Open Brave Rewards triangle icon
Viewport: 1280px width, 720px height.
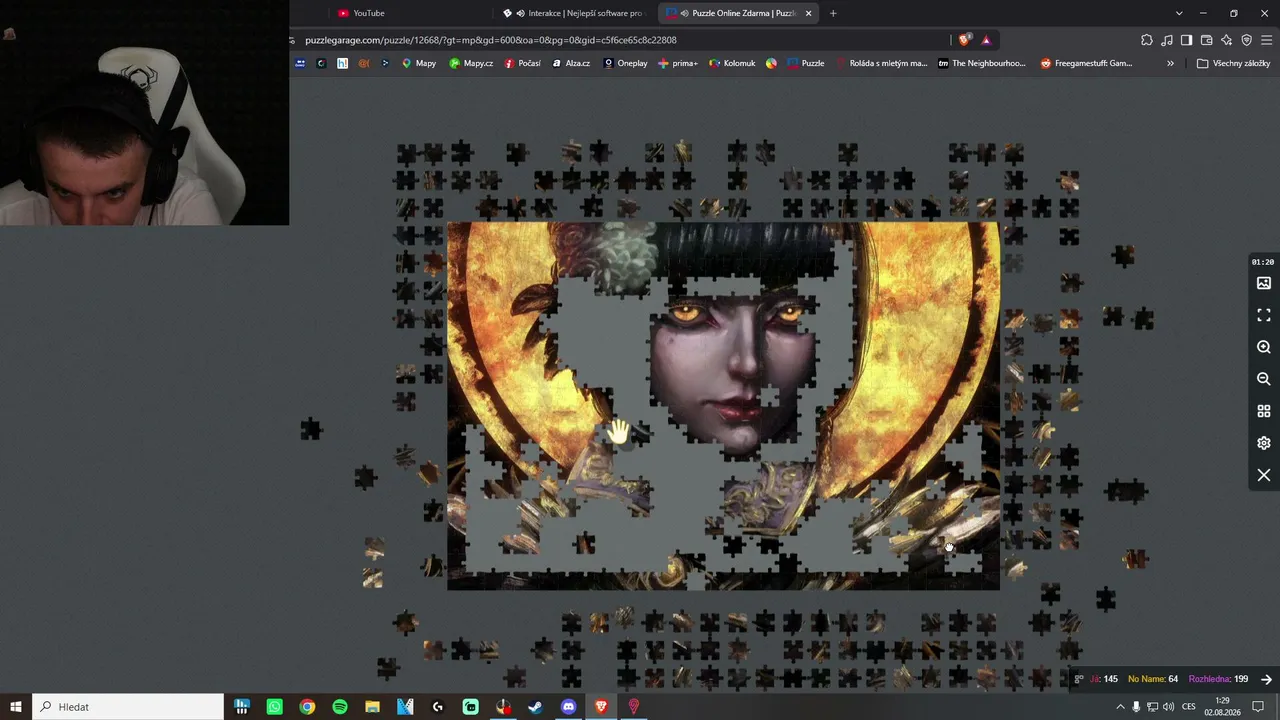986,40
